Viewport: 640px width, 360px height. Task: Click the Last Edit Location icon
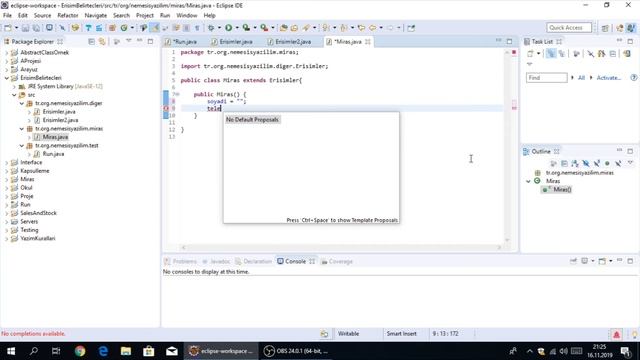pos(361,28)
